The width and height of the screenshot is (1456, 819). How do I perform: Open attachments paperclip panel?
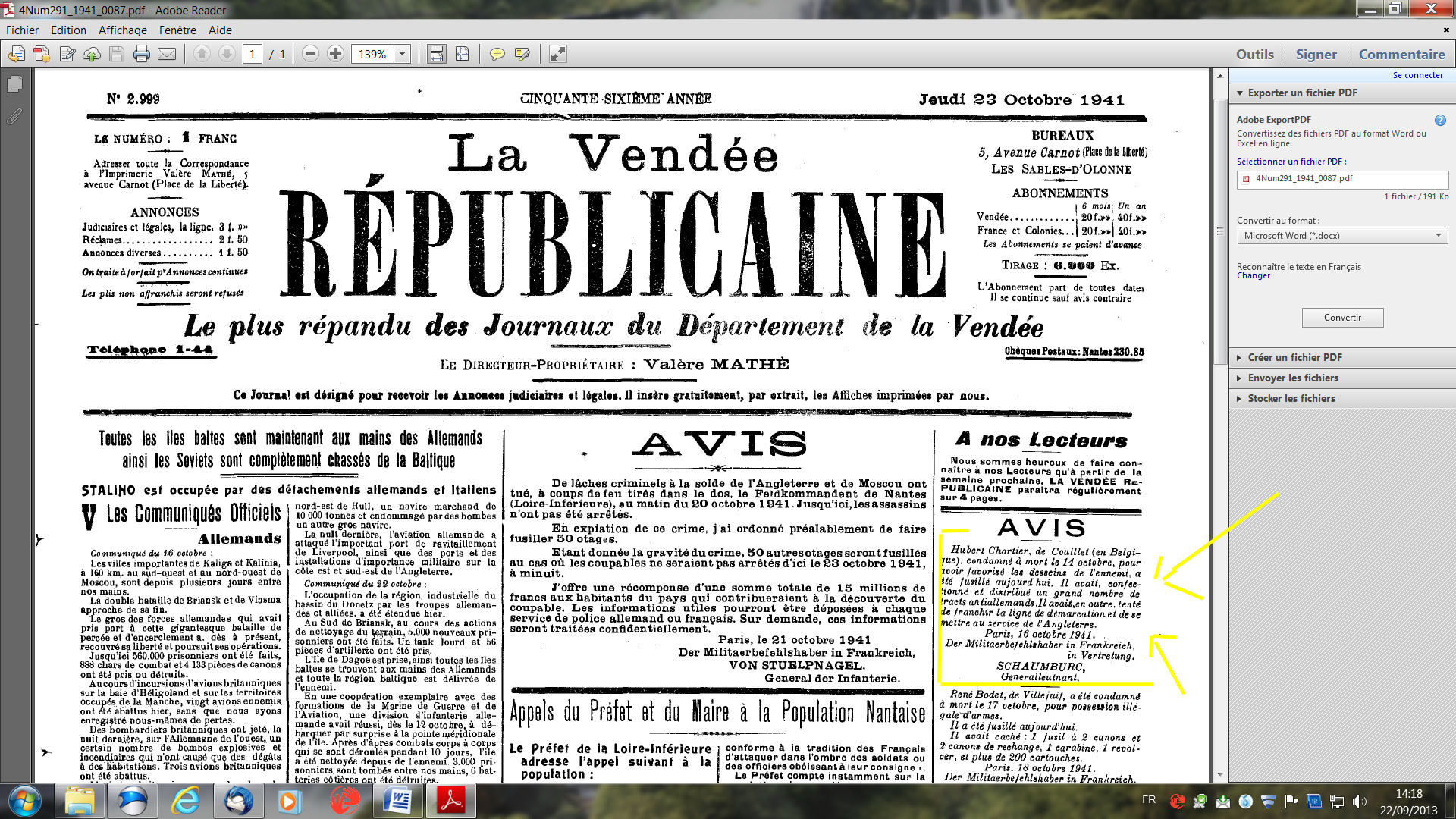tap(14, 116)
